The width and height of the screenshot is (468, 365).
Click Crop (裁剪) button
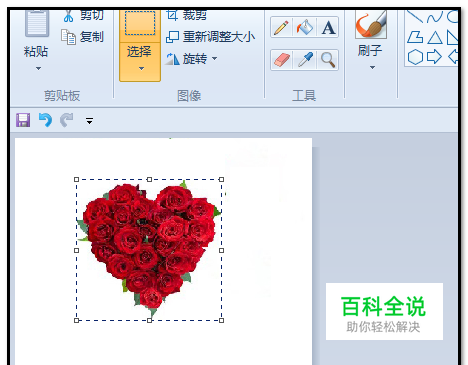(186, 15)
